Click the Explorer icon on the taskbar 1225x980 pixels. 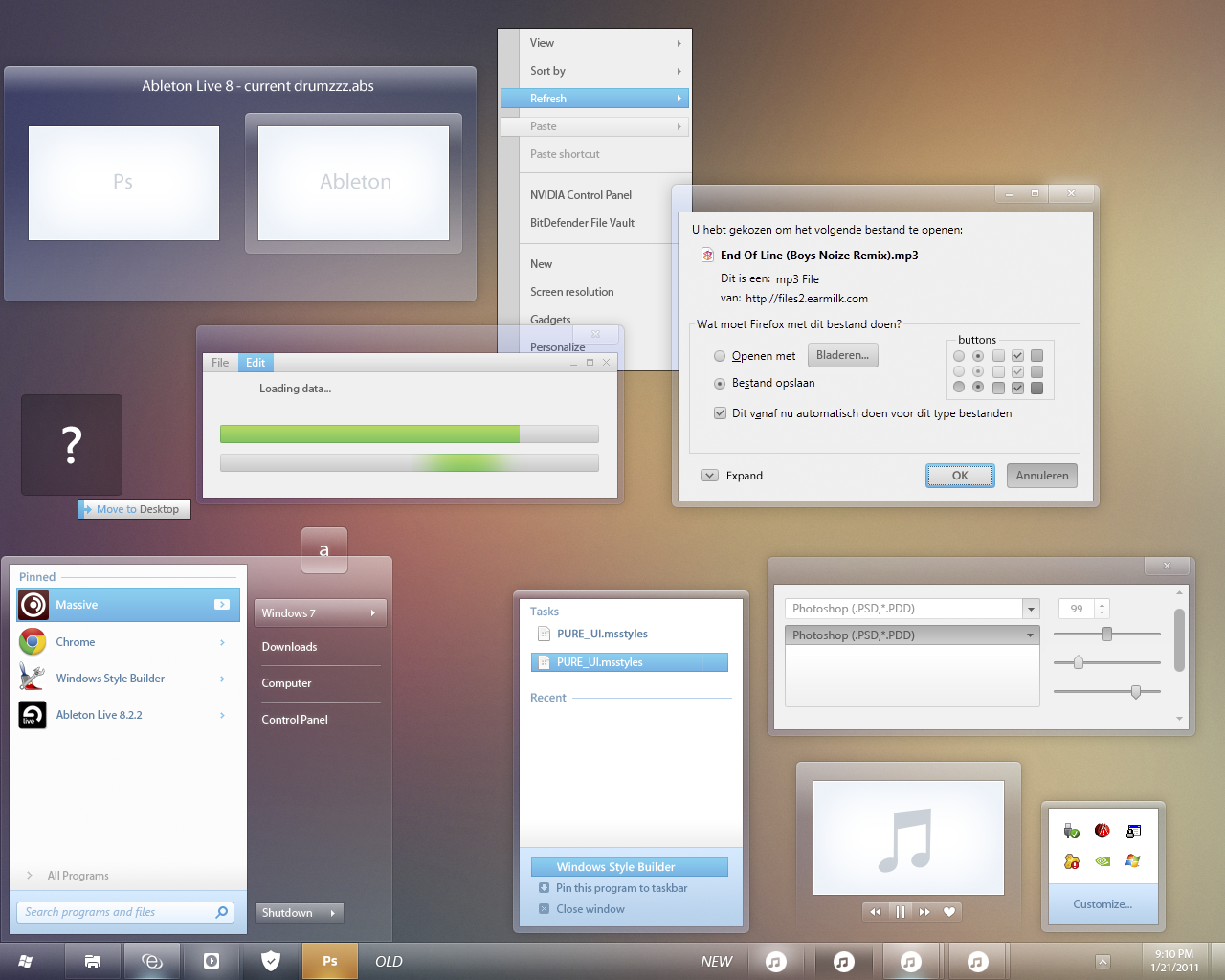tap(93, 961)
